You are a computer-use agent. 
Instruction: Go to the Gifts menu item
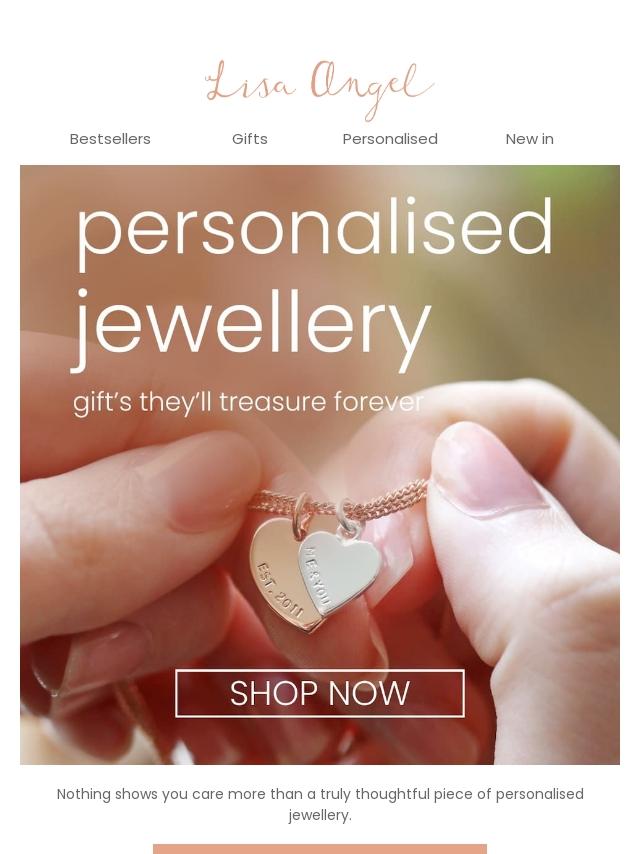click(x=249, y=139)
